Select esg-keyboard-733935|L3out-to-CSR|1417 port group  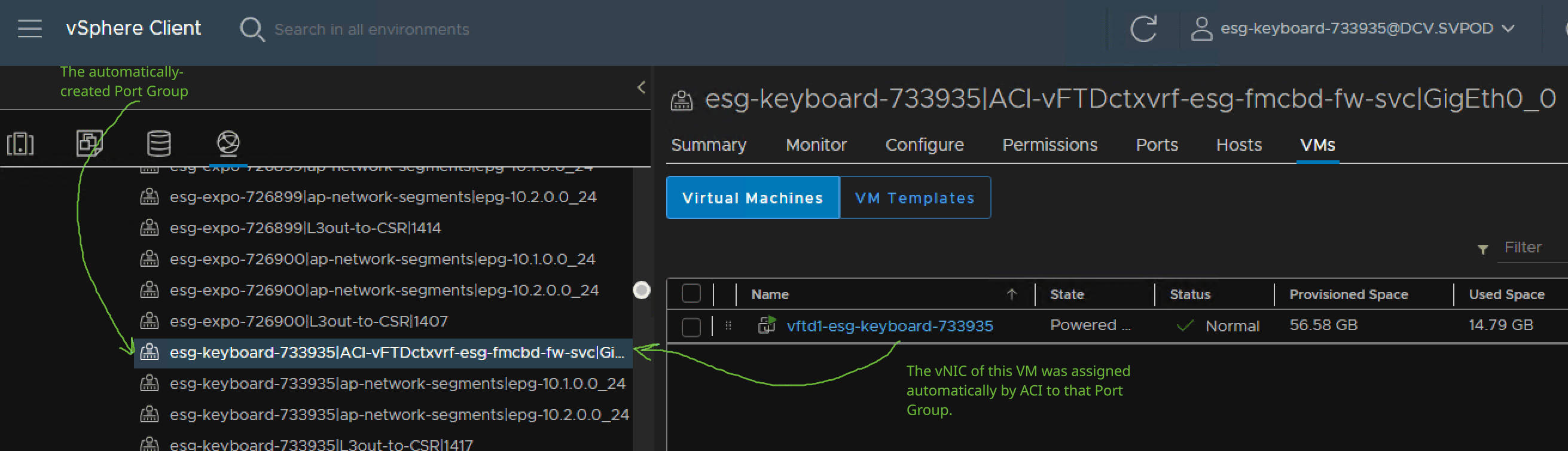click(x=321, y=444)
